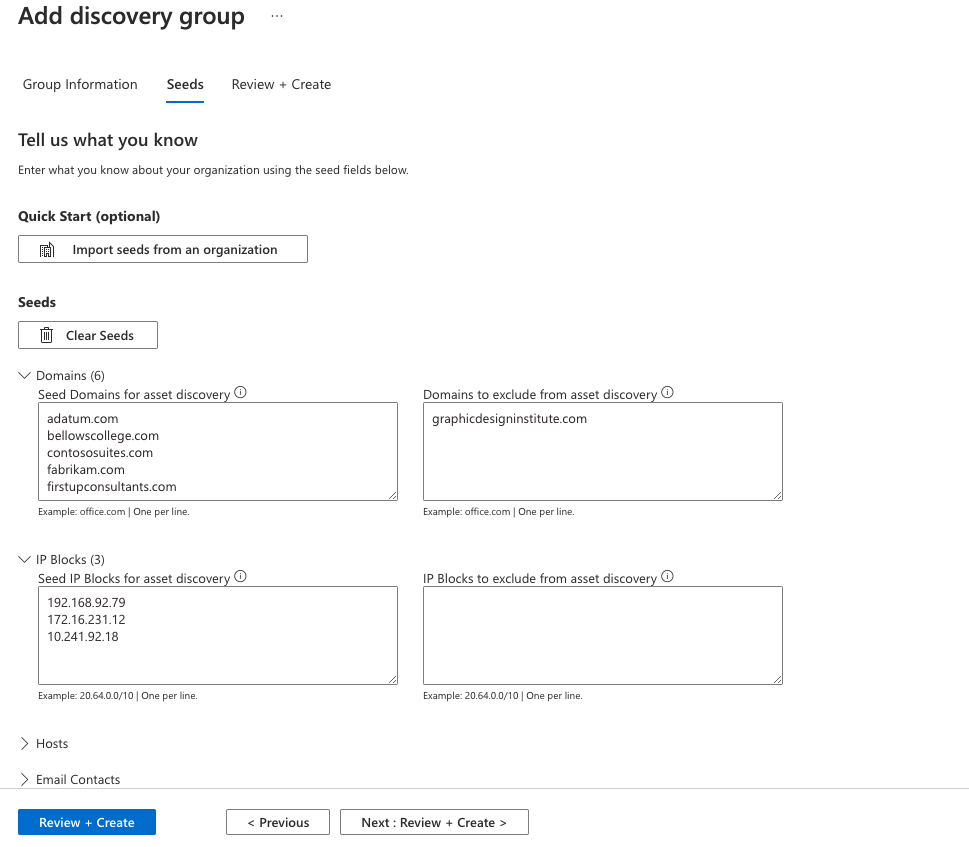Click info icon for Domains to exclude
Viewport: 969px width, 847px height.
pos(667,393)
